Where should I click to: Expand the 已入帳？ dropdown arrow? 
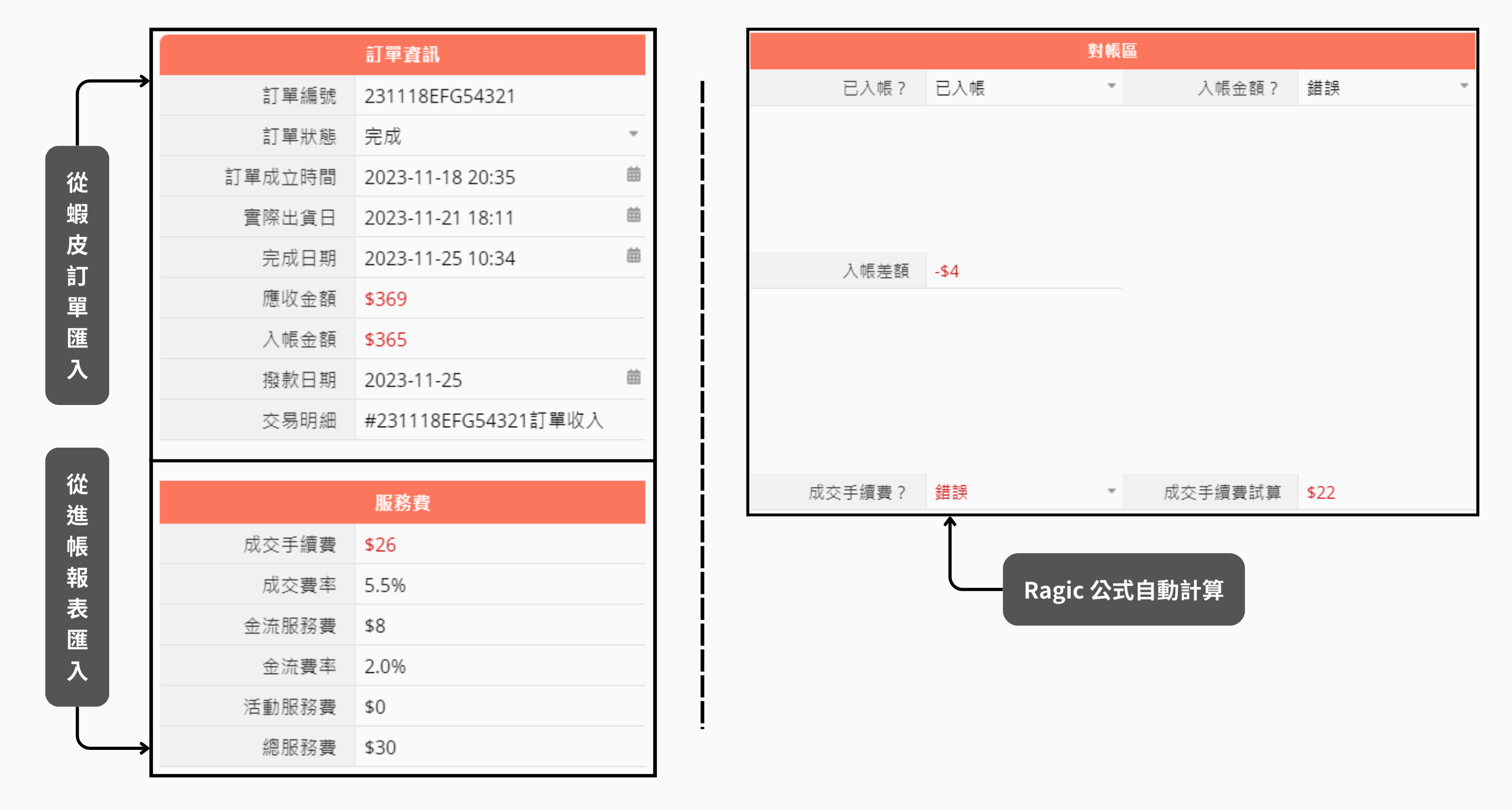(x=1111, y=86)
